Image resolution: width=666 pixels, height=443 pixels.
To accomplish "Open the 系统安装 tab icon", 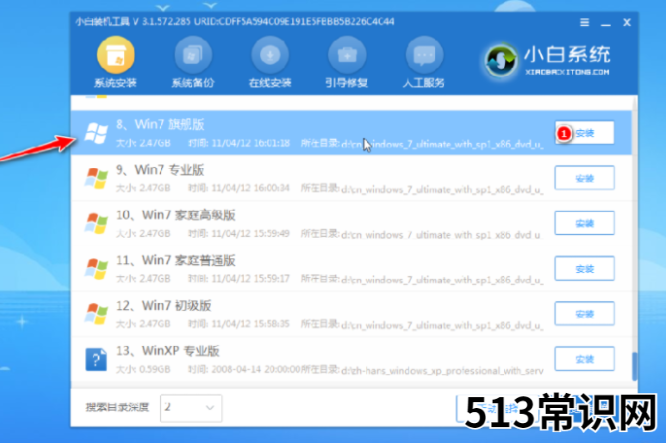I will tap(116, 55).
